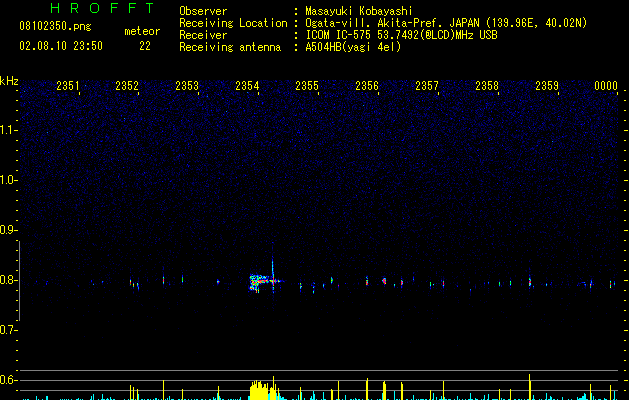Click the 1.0 kHz frequency label

pyautogui.click(x=8, y=180)
